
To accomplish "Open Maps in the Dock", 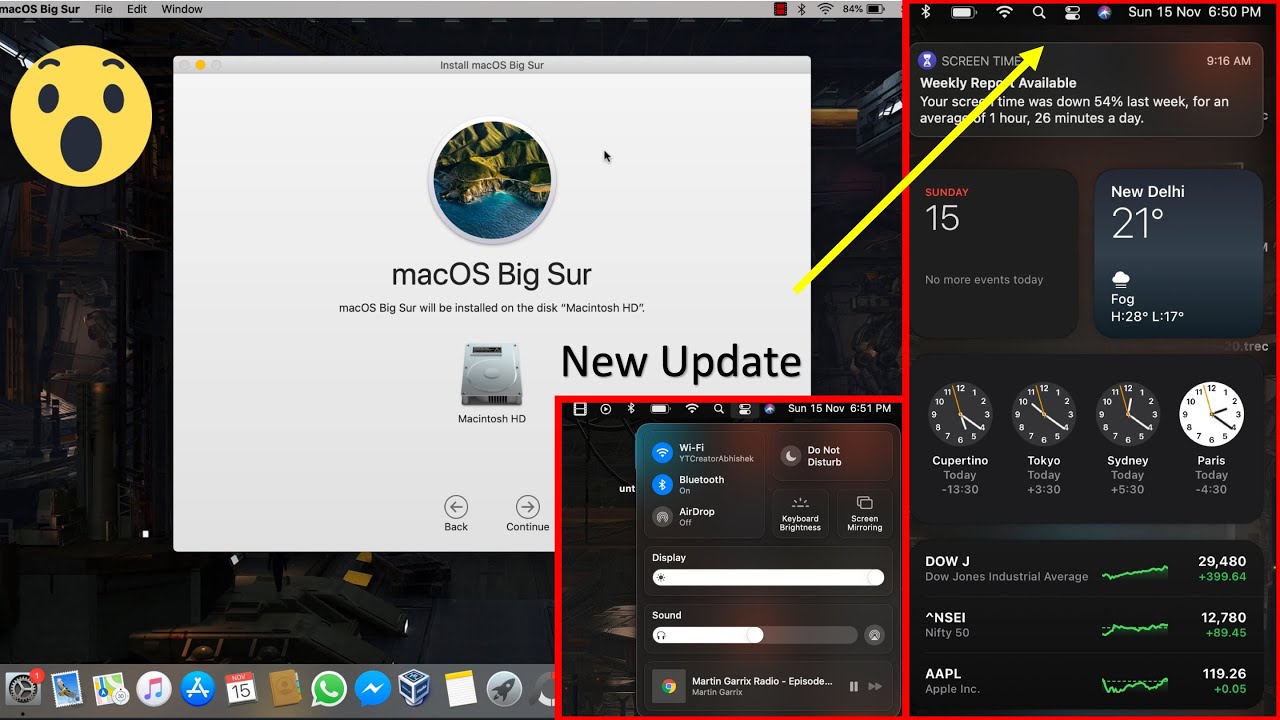I will tap(109, 688).
